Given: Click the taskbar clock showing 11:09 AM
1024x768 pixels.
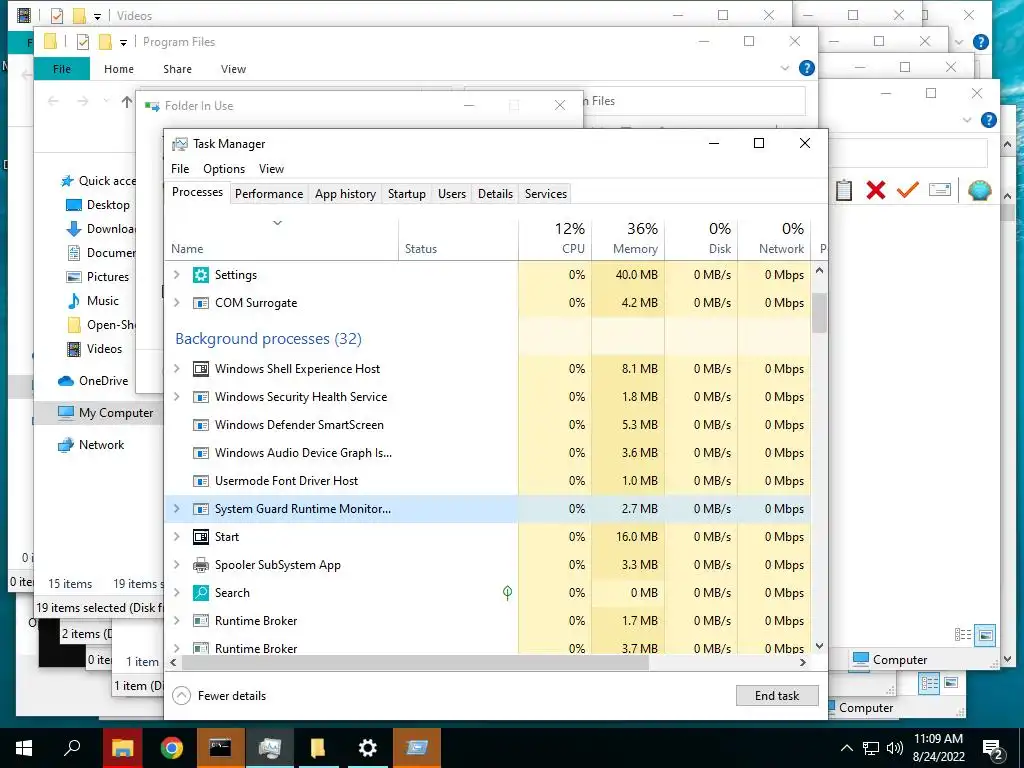Looking at the screenshot, I should point(938,748).
